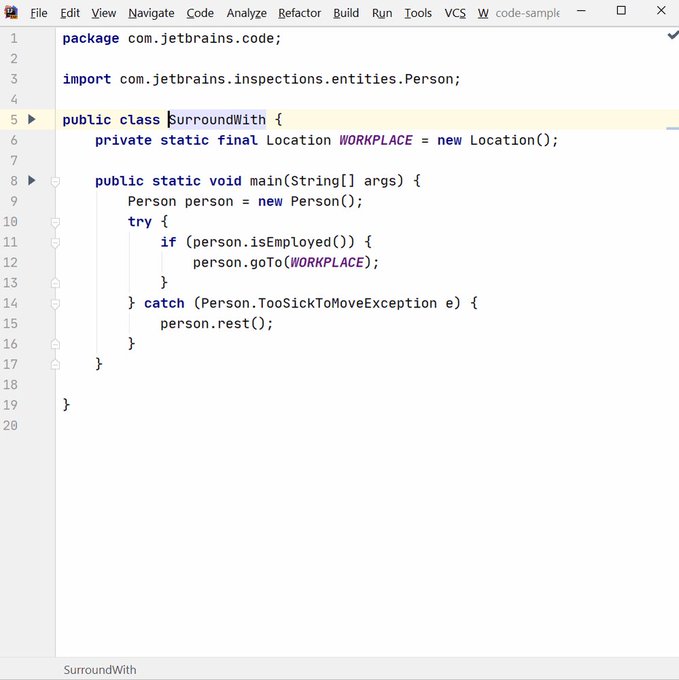Click the inspection checkmark indicator
Screen dimensions: 679x680
pos(672,35)
